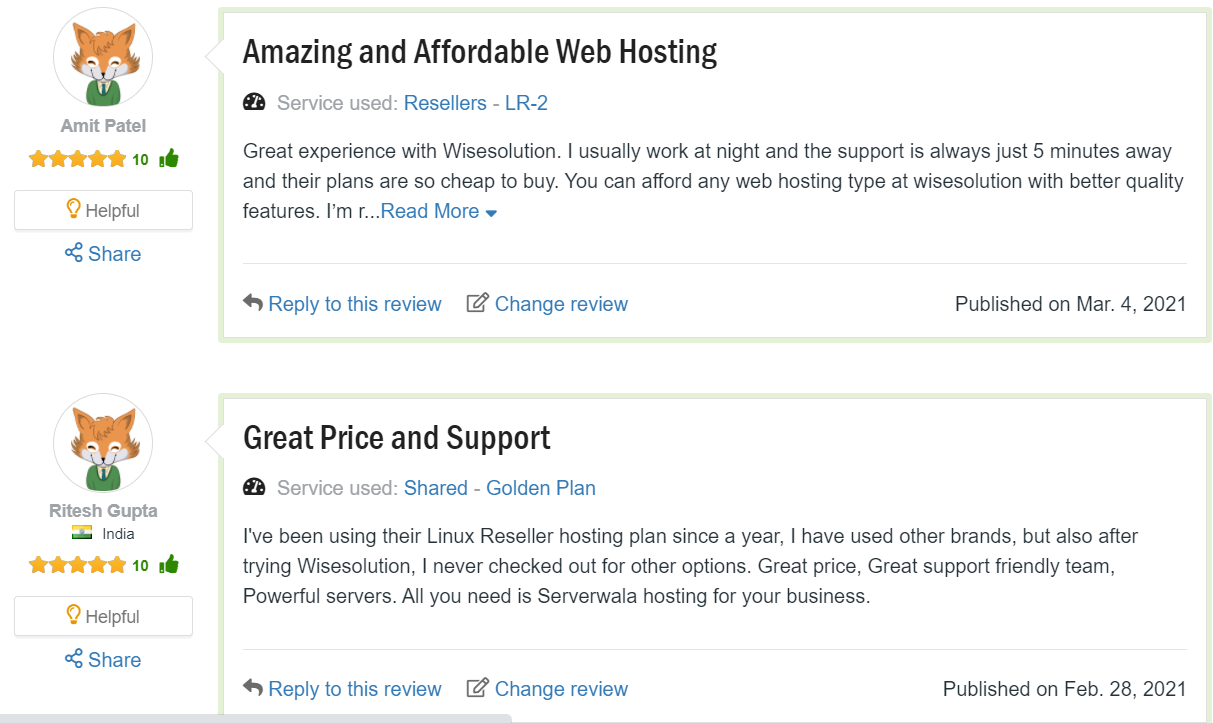Click Ritesh Gupta's fox avatar
The image size is (1213, 723).
tap(102, 443)
